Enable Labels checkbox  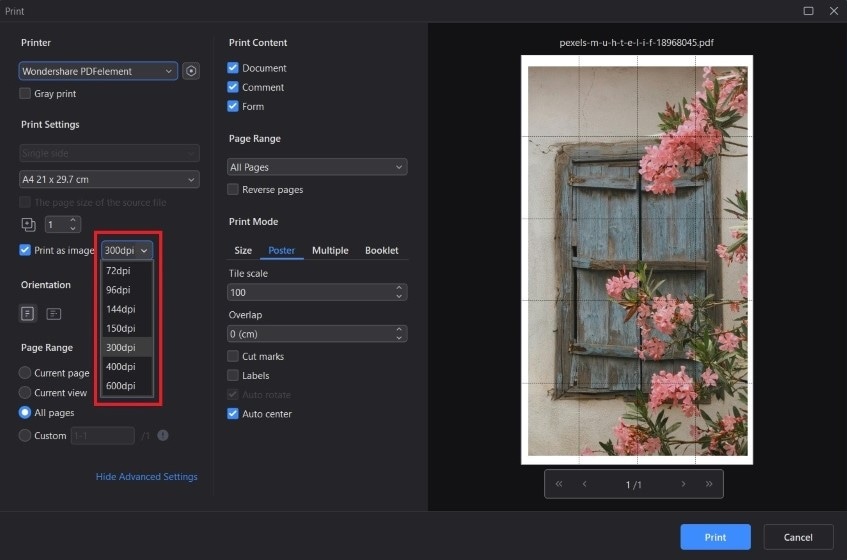click(233, 375)
